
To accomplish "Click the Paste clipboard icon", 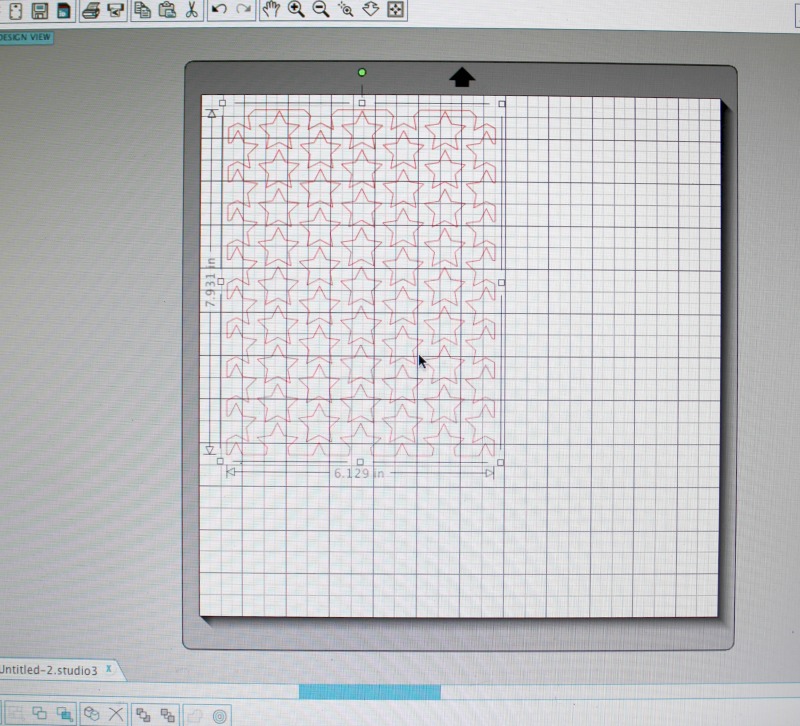I will coord(167,10).
